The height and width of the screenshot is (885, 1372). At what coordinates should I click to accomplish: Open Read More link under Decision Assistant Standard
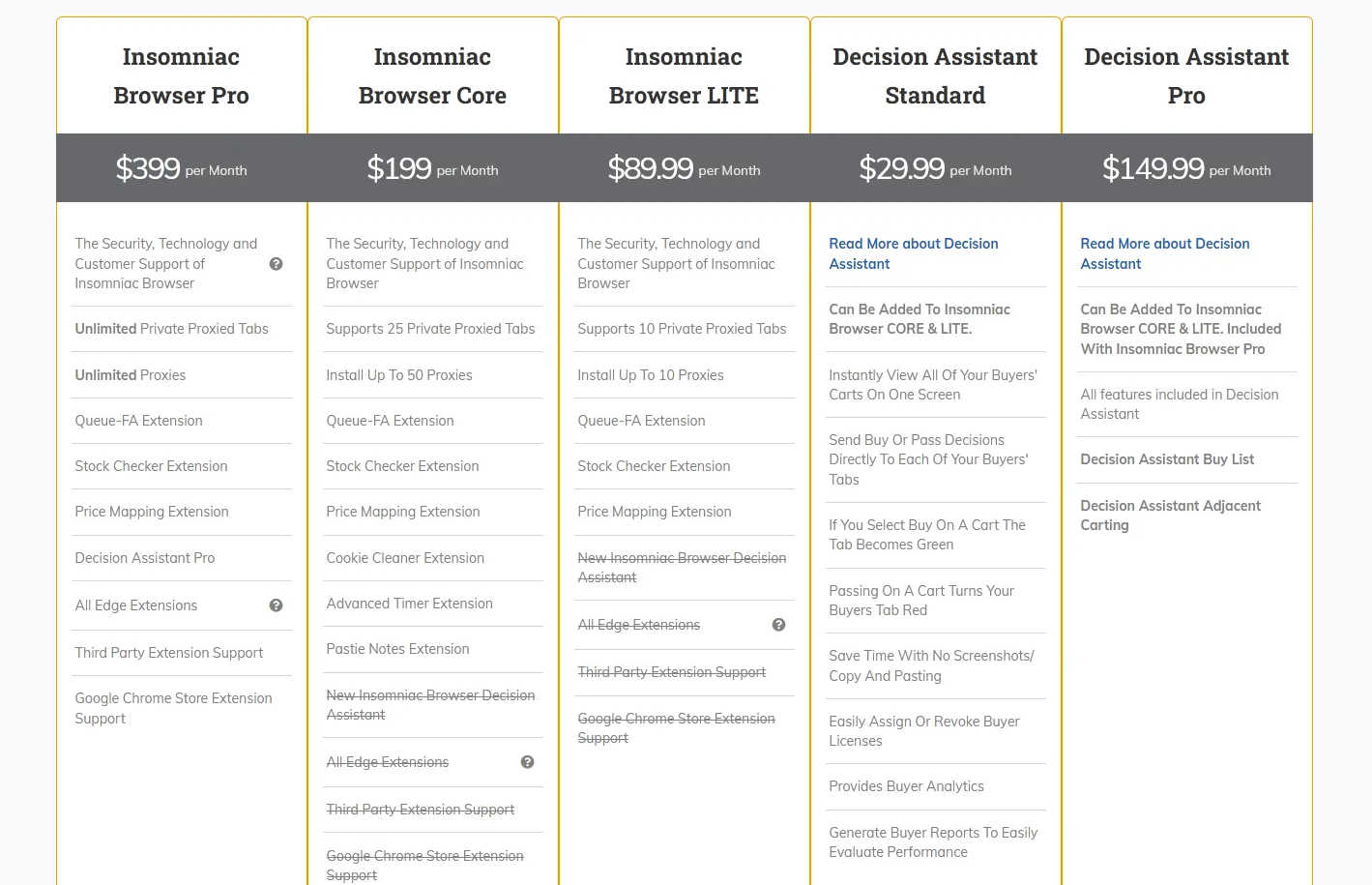[913, 253]
